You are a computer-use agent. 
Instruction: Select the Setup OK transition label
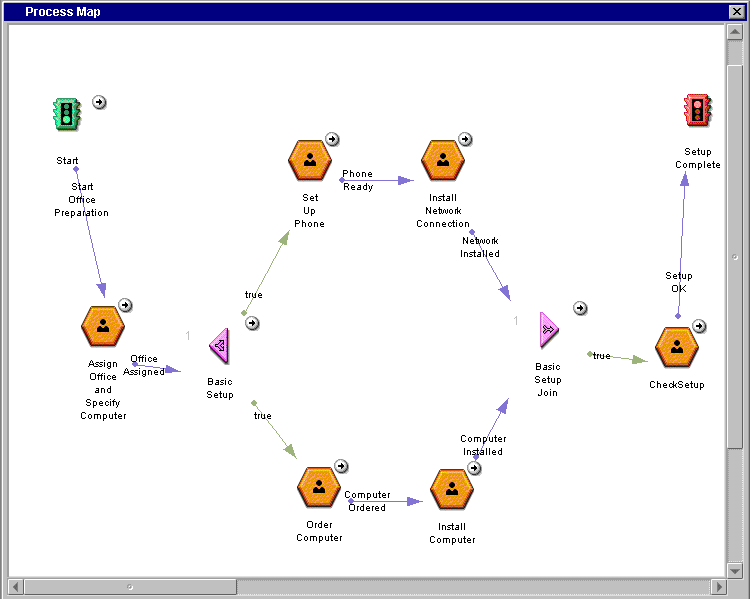(x=679, y=282)
